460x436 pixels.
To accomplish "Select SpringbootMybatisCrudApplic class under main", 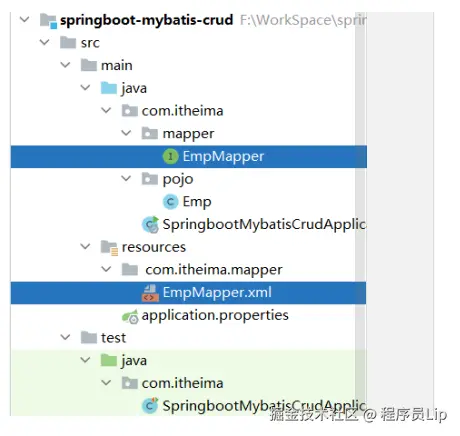I will (x=264, y=225).
